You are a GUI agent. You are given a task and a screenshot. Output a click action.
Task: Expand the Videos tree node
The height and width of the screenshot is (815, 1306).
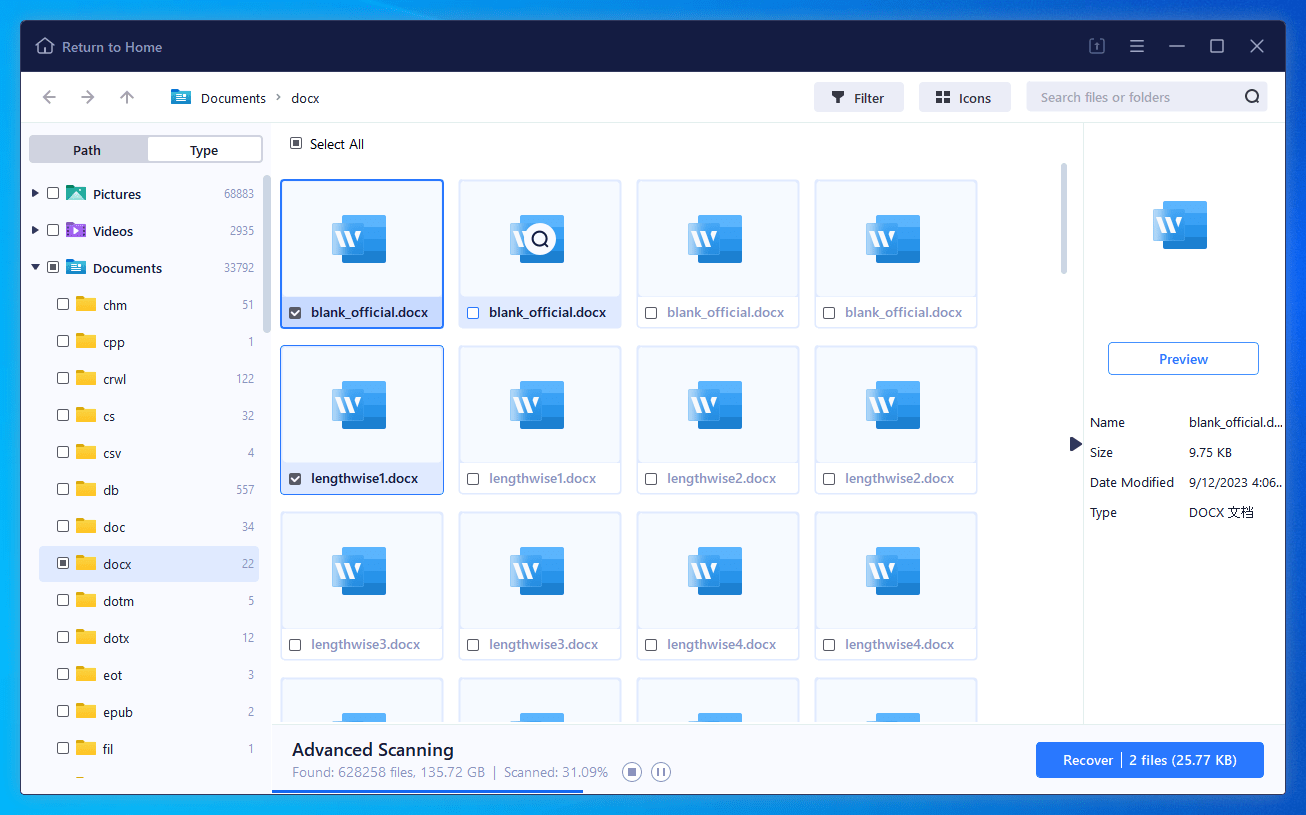36,231
